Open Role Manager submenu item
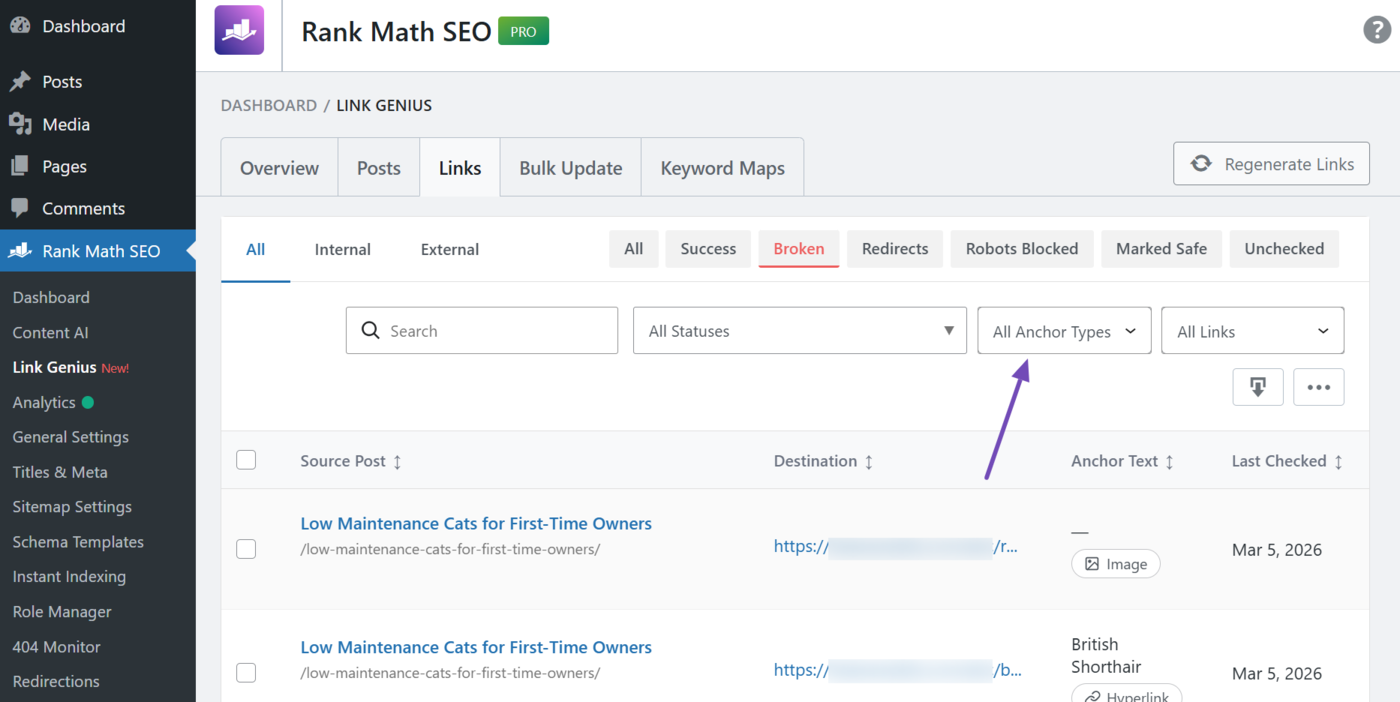 62,612
